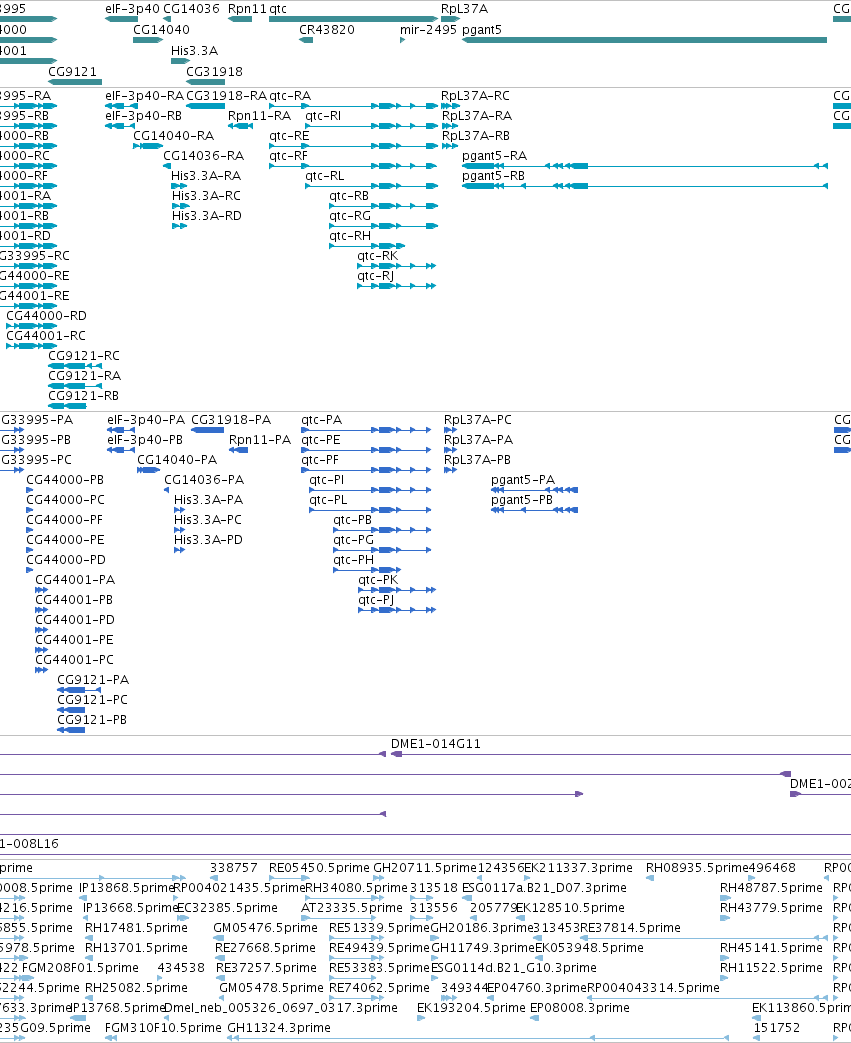
Task: Select protein CG31918-PA
Action: (231, 420)
